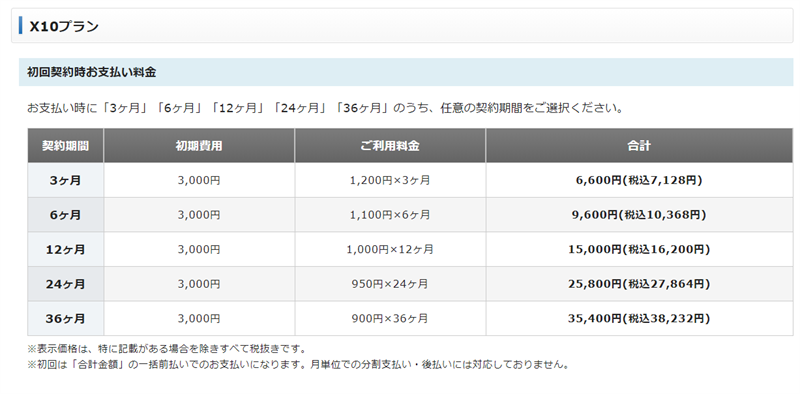Click the 契約期間 column header
The width and height of the screenshot is (800, 394).
tap(65, 146)
